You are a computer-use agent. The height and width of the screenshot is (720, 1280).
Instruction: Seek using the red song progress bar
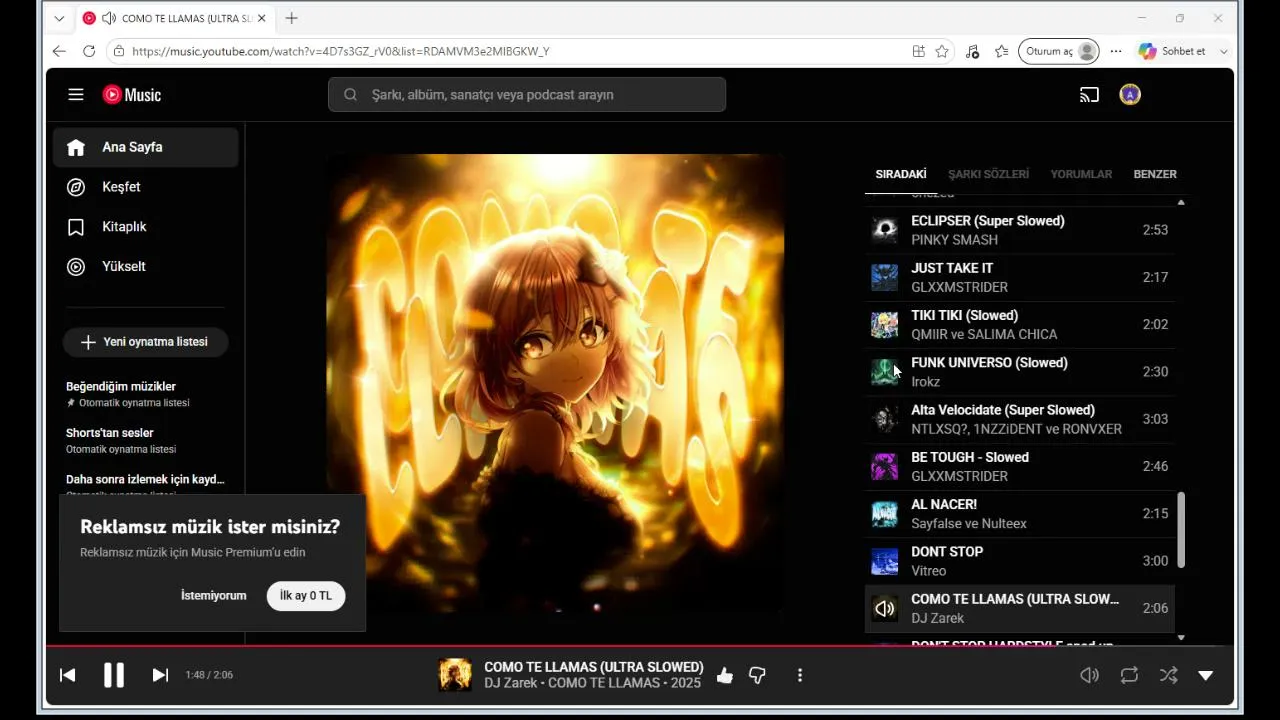640,646
